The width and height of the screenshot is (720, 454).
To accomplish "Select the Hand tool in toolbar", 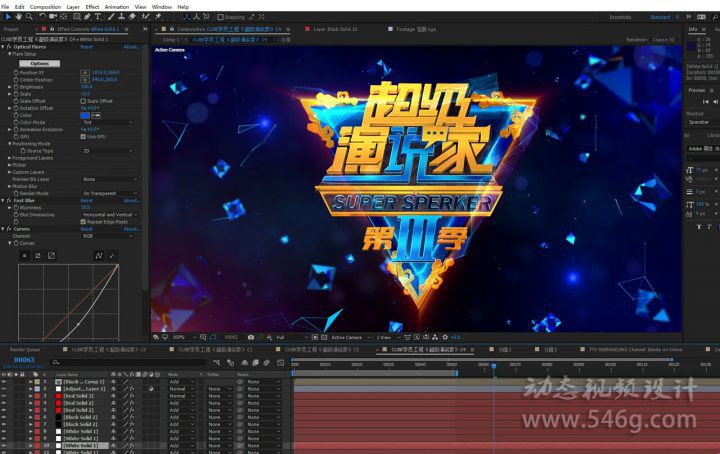I will (x=20, y=17).
